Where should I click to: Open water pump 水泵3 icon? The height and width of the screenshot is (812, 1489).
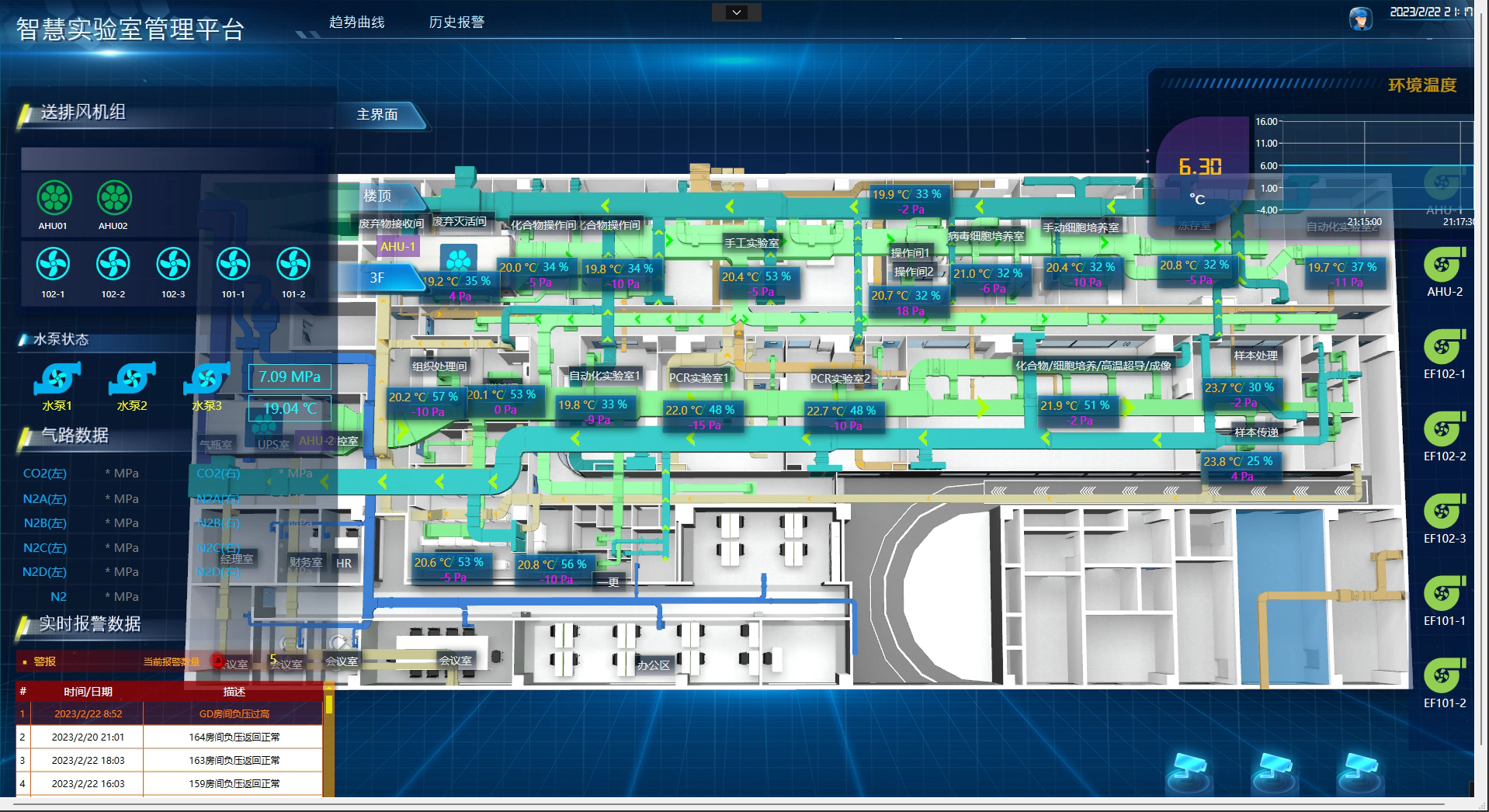click(x=207, y=379)
